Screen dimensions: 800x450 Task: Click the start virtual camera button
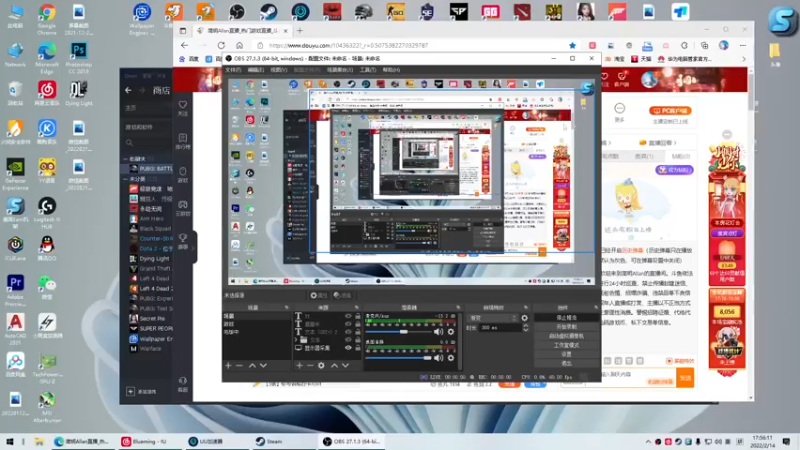(566, 336)
